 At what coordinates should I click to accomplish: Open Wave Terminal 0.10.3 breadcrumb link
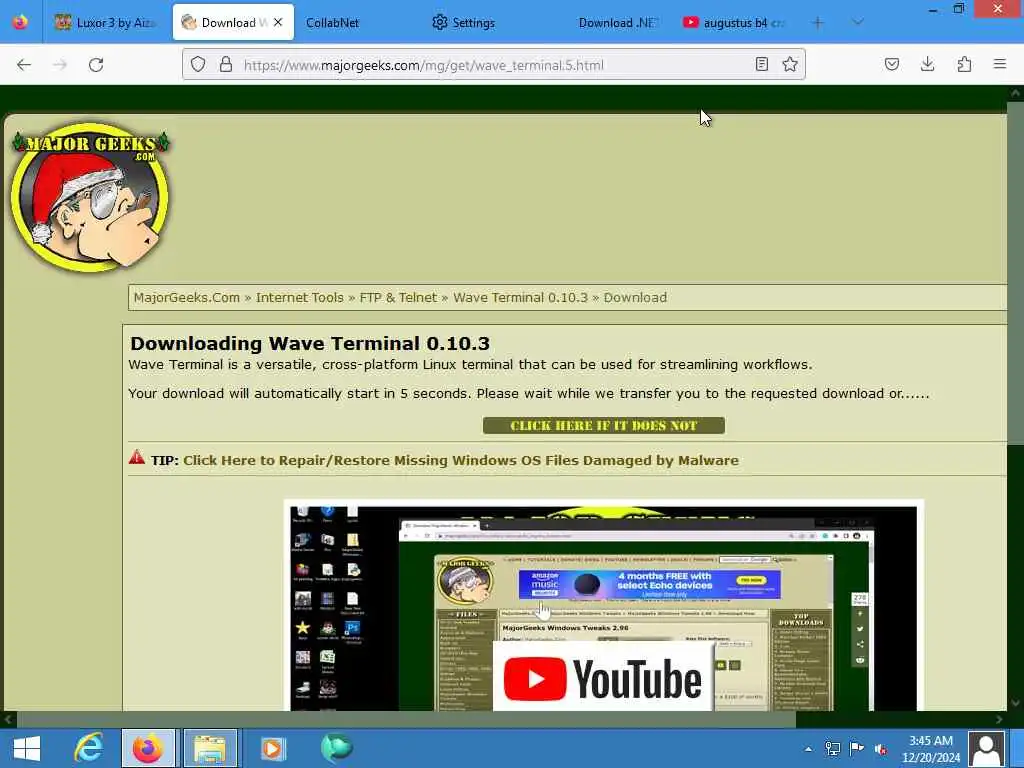(520, 298)
